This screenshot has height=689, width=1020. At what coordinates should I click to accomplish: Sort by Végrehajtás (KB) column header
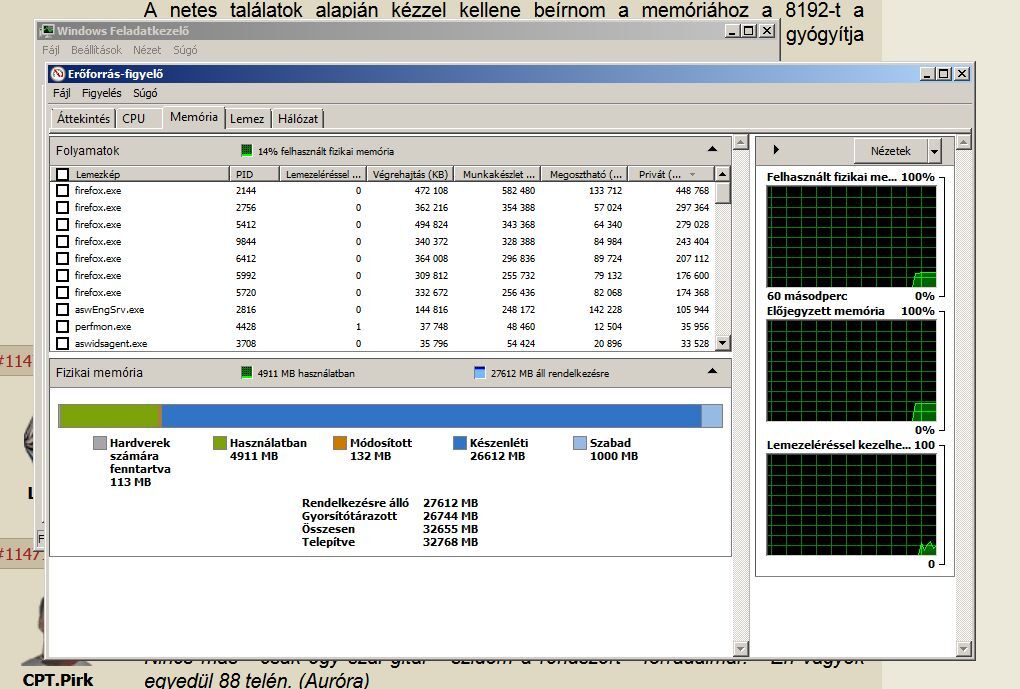point(410,174)
